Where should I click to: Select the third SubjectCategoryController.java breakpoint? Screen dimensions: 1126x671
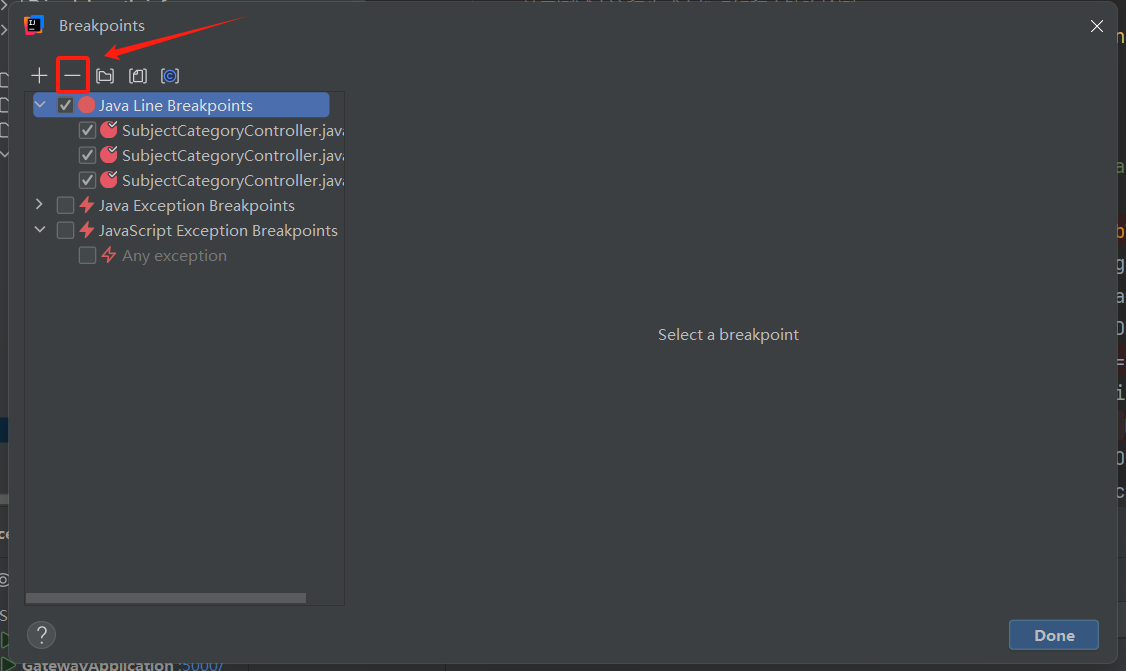[x=233, y=180]
